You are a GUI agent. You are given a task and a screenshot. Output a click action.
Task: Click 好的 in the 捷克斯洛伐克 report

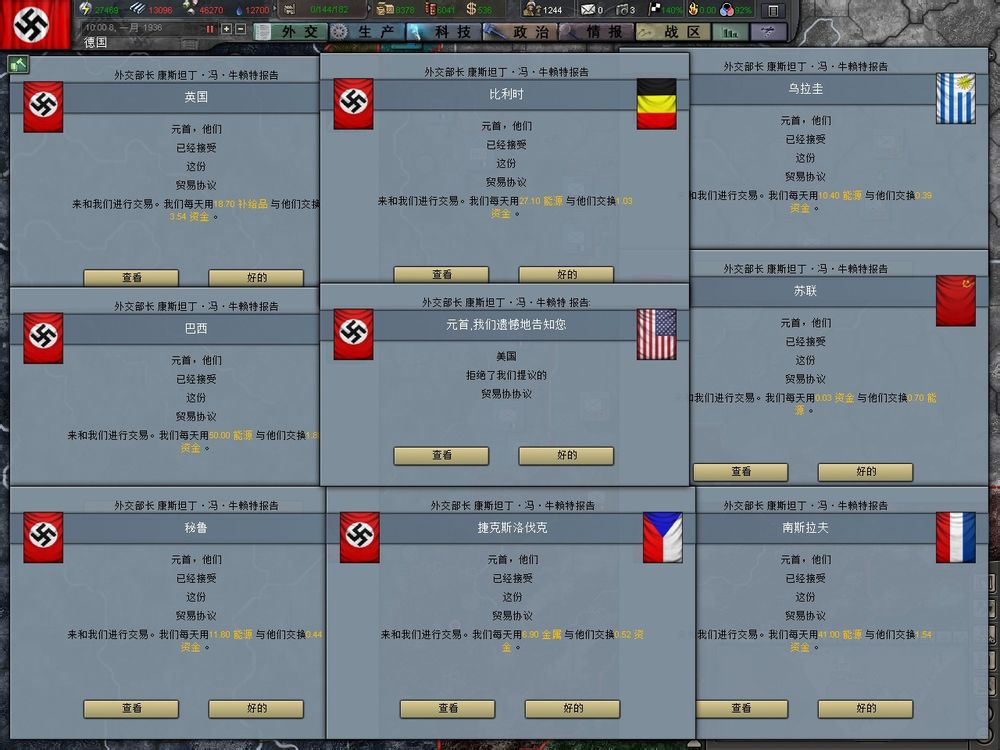(x=573, y=709)
